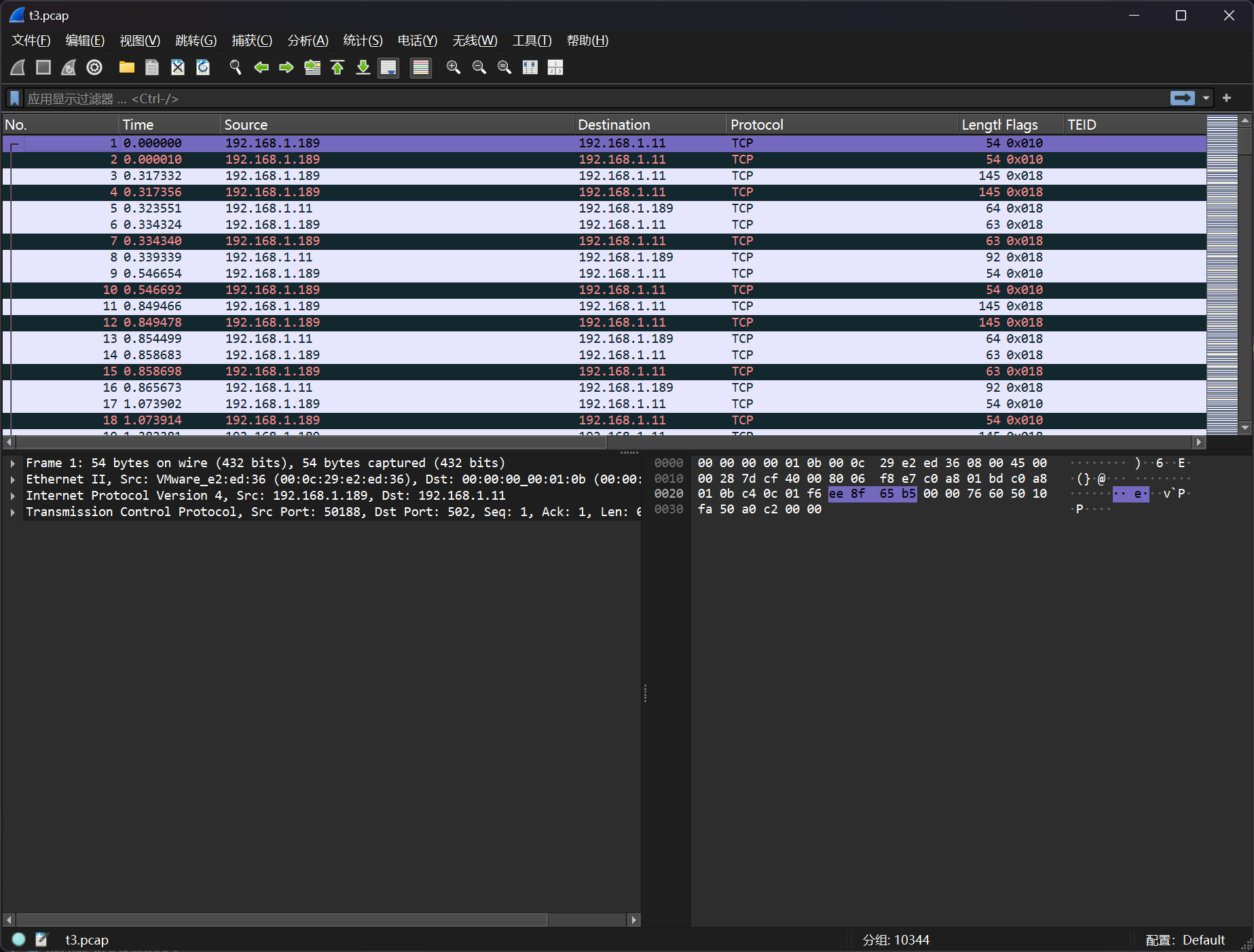
Task: Sort by the Protocol column header
Action: point(842,125)
